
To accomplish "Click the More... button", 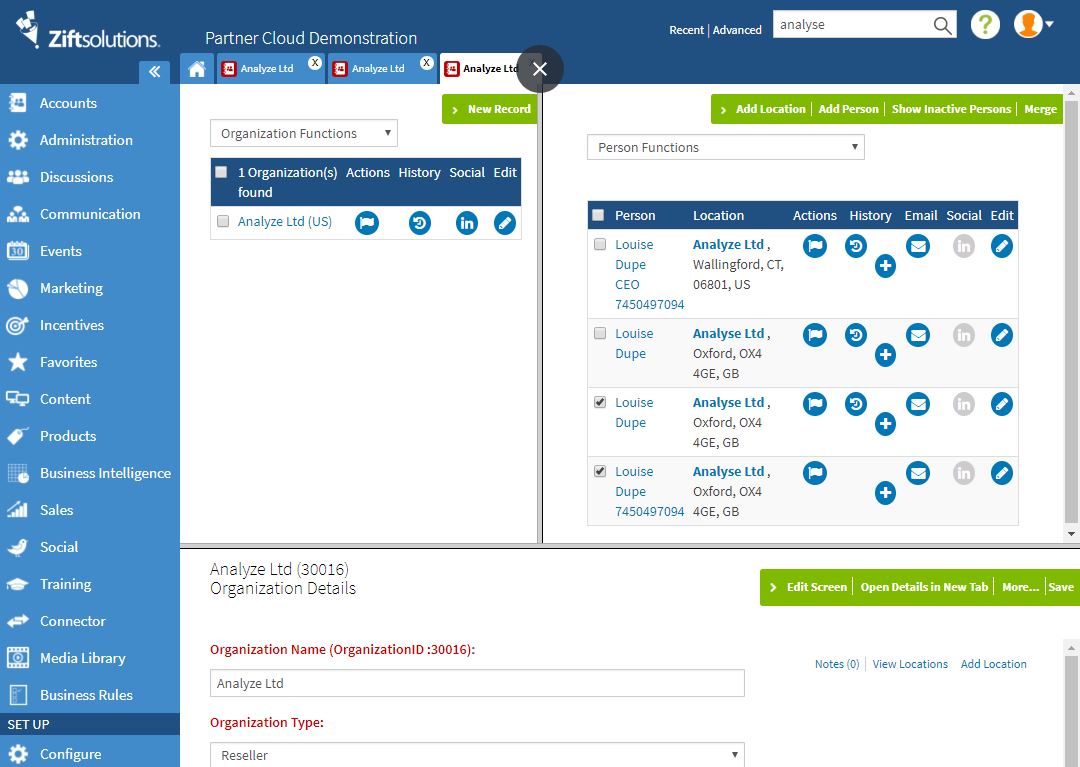I will coord(1020,587).
